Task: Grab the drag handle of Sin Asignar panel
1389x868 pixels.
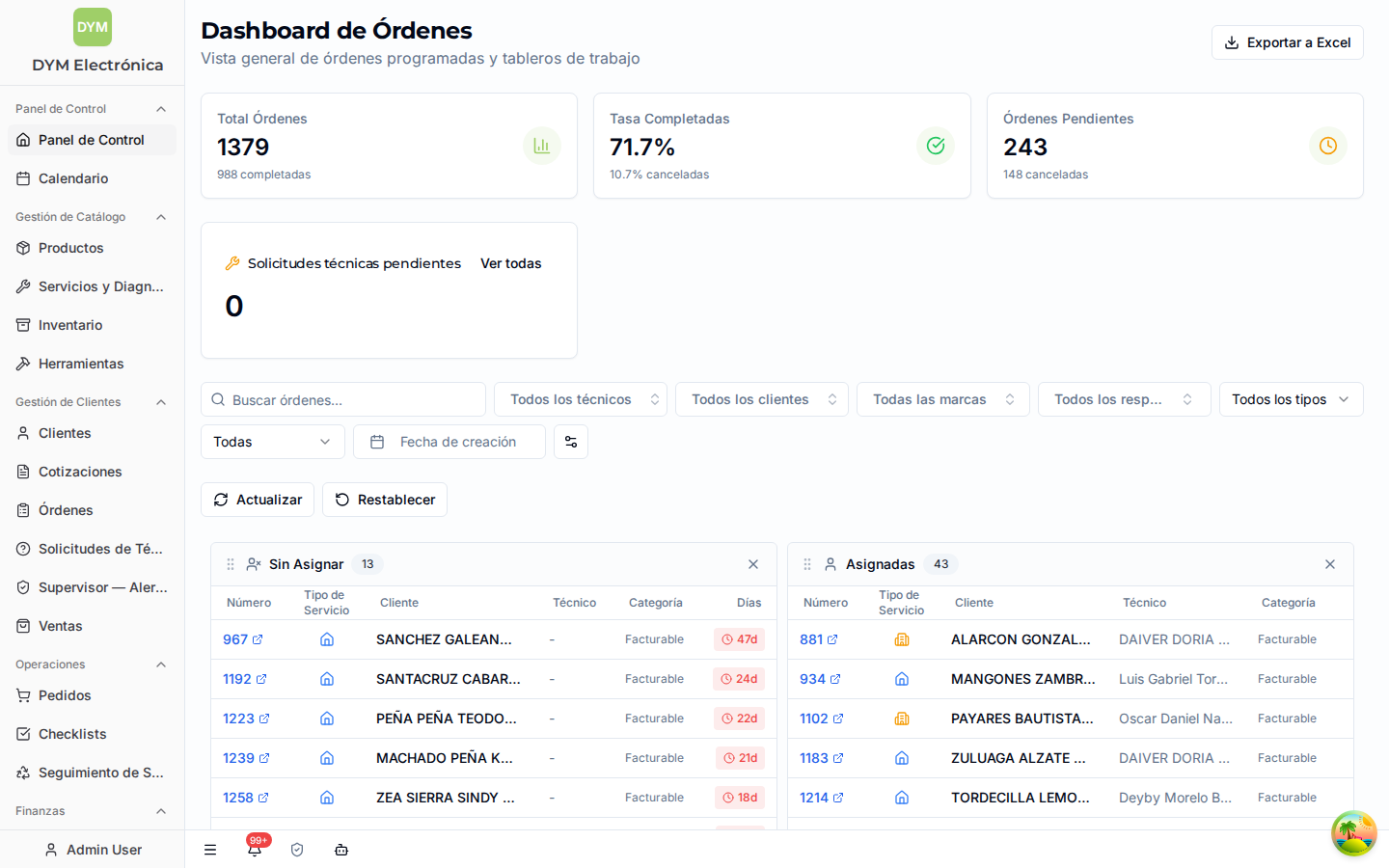Action: pyautogui.click(x=231, y=564)
